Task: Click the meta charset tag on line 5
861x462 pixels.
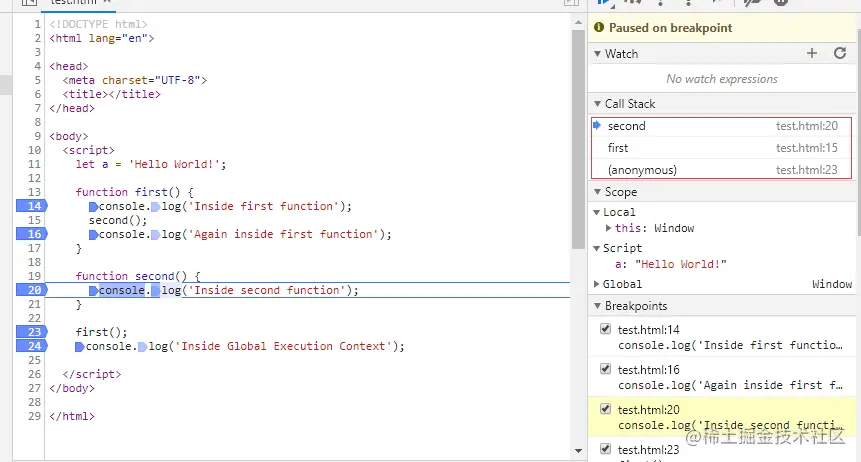Action: pos(135,80)
